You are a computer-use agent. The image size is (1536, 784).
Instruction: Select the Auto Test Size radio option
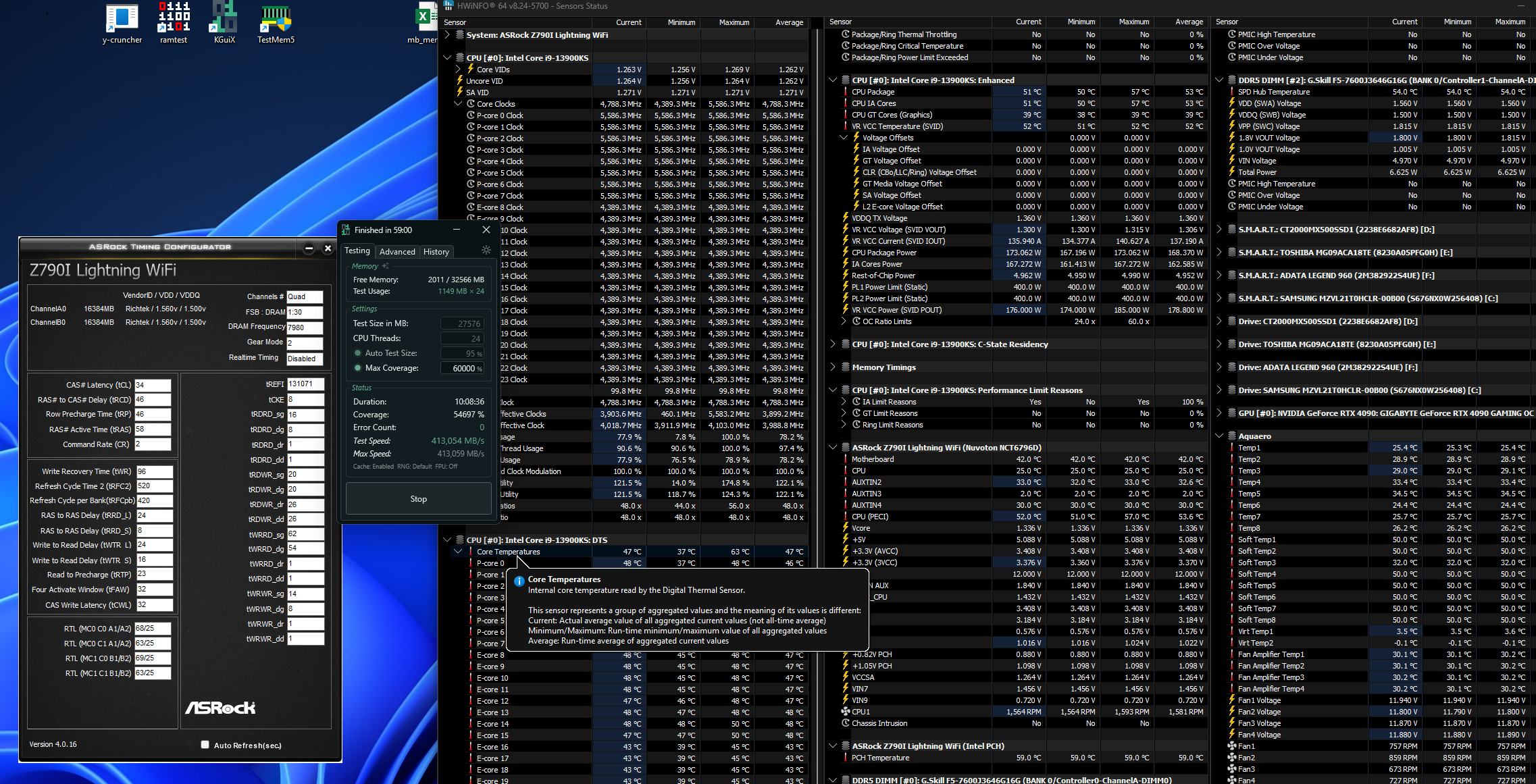357,353
